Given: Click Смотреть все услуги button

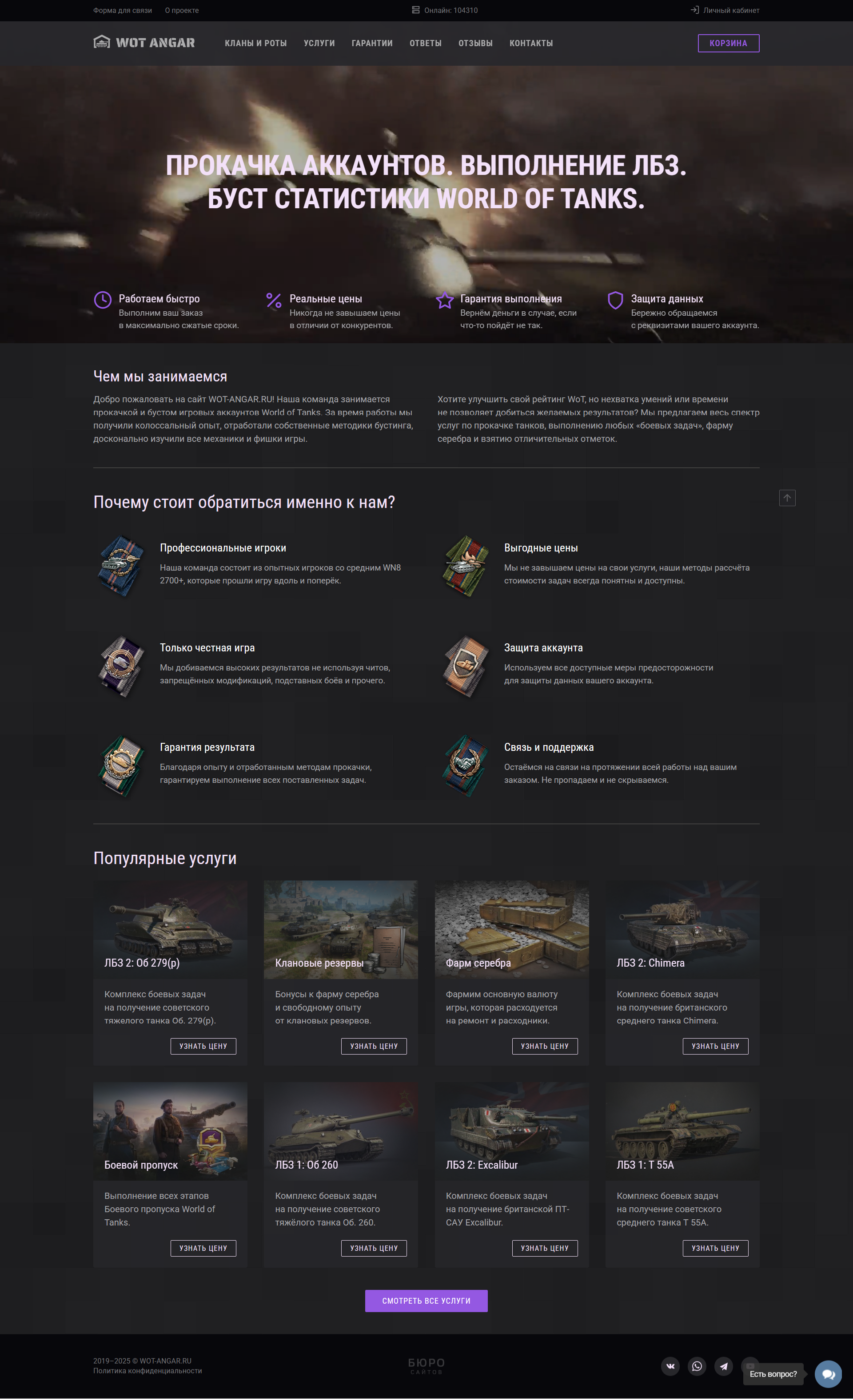Looking at the screenshot, I should click(x=426, y=1301).
